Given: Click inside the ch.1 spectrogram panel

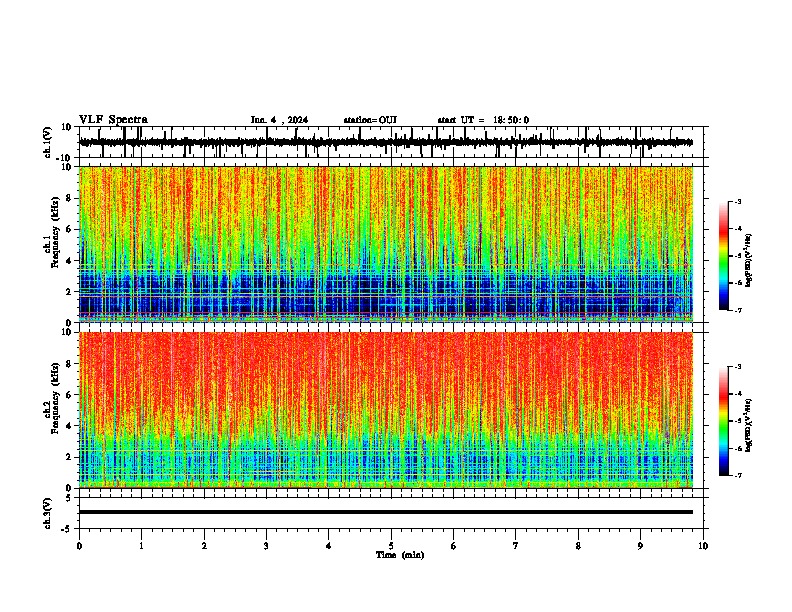Looking at the screenshot, I should (386, 244).
